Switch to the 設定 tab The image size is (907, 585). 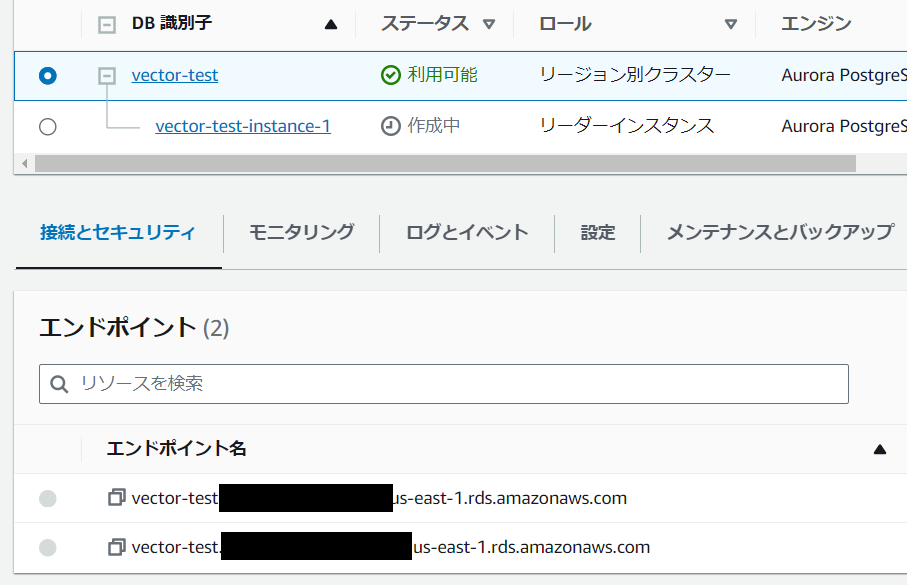coord(597,231)
